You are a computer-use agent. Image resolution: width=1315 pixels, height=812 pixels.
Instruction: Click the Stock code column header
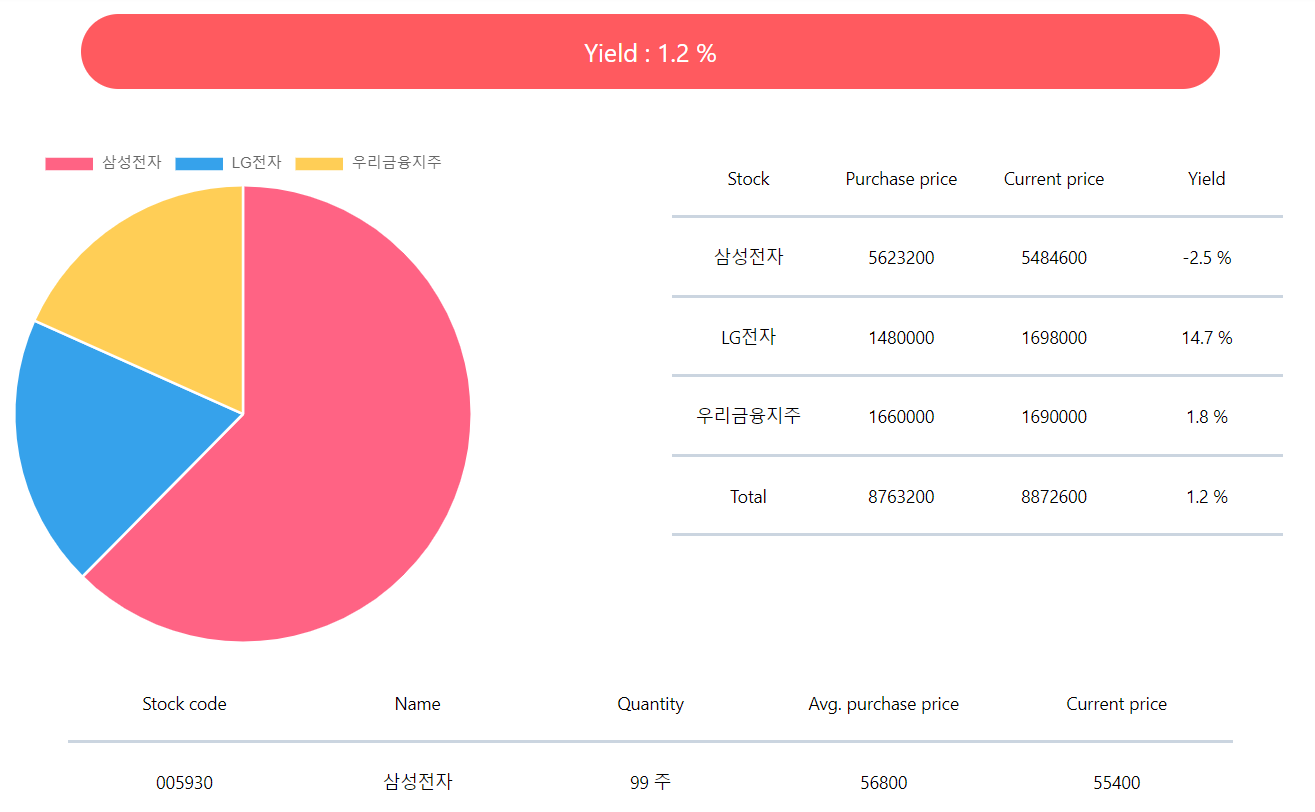point(184,704)
